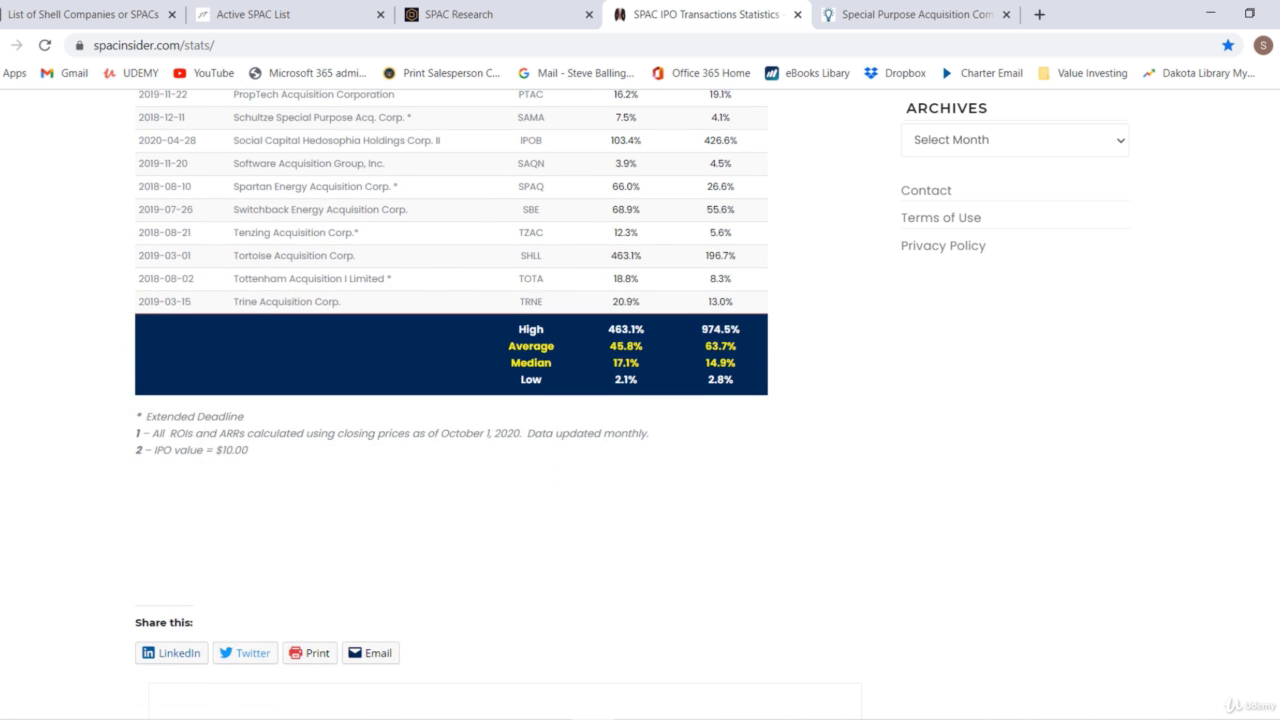The image size is (1280, 720).
Task: Click the High 974.5% summary value
Action: click(720, 329)
